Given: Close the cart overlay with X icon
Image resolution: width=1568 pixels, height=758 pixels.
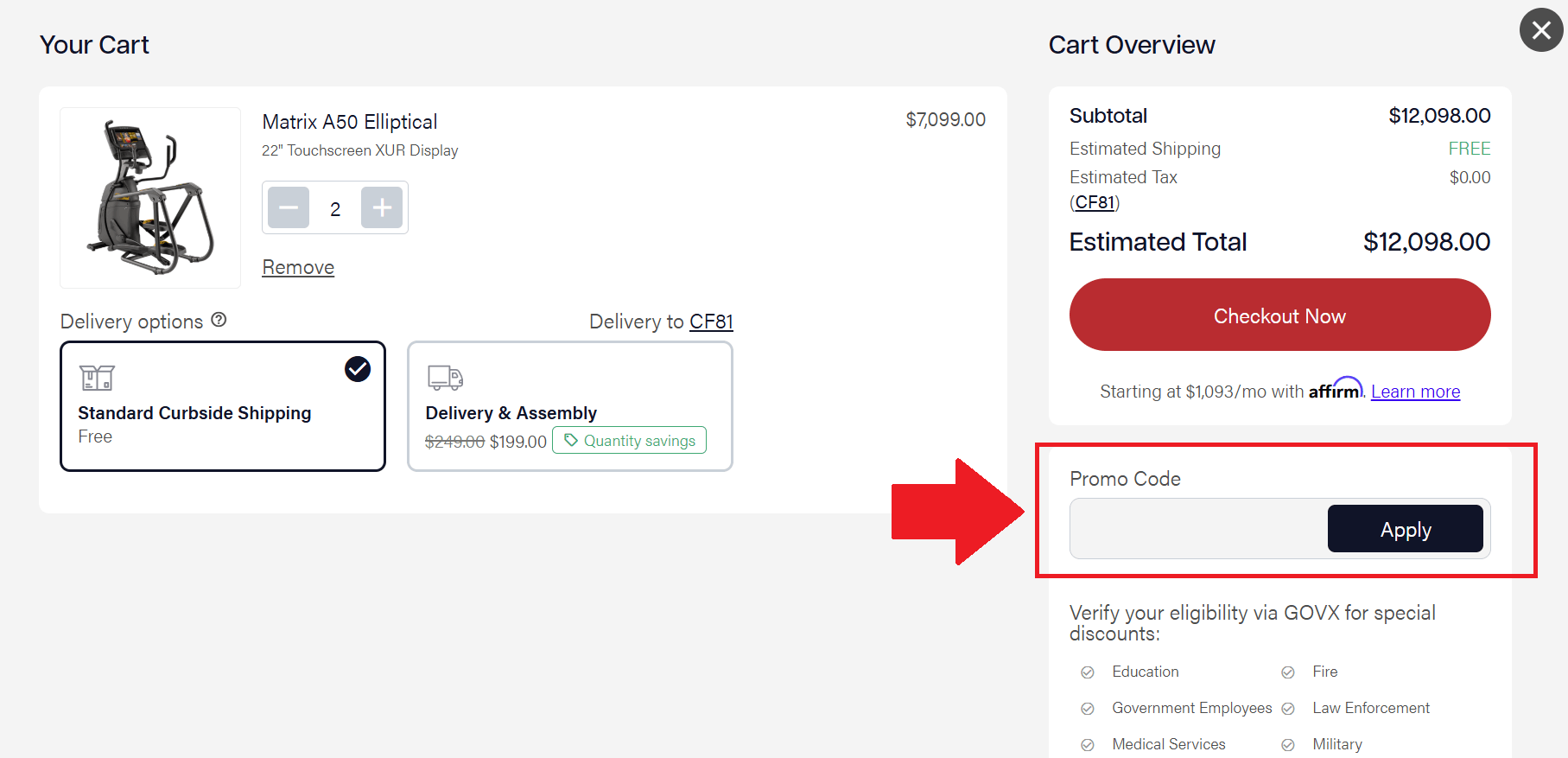Looking at the screenshot, I should (1541, 30).
